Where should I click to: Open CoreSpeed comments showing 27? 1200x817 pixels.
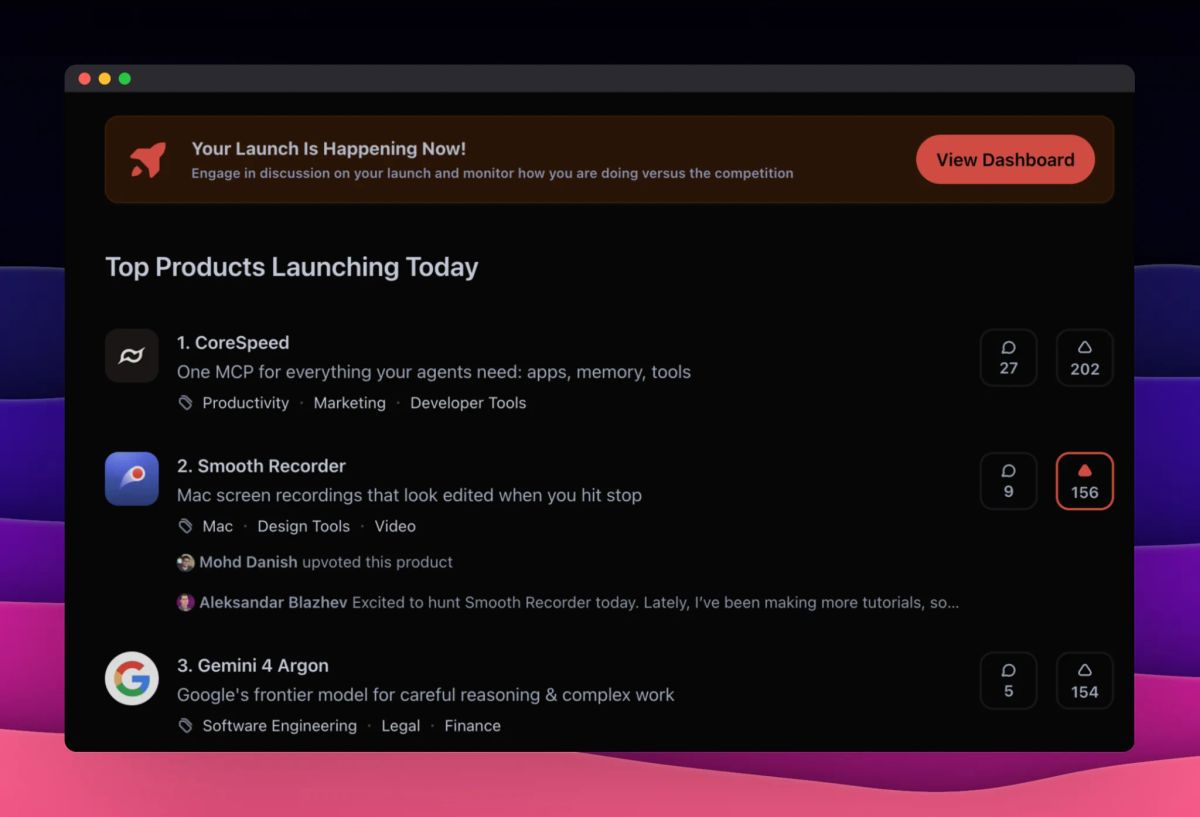(1008, 357)
